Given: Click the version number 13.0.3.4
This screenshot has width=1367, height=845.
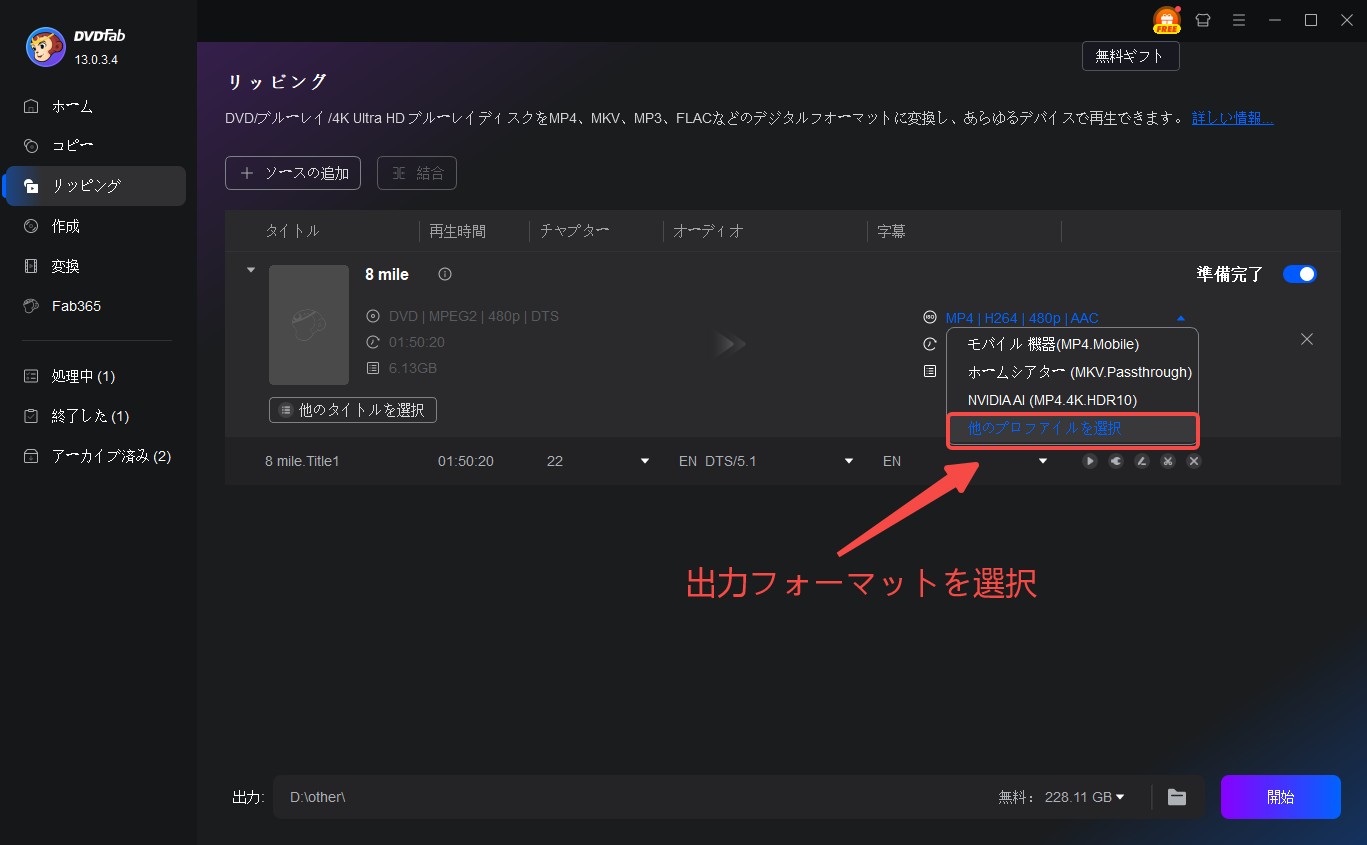Looking at the screenshot, I should 96,59.
